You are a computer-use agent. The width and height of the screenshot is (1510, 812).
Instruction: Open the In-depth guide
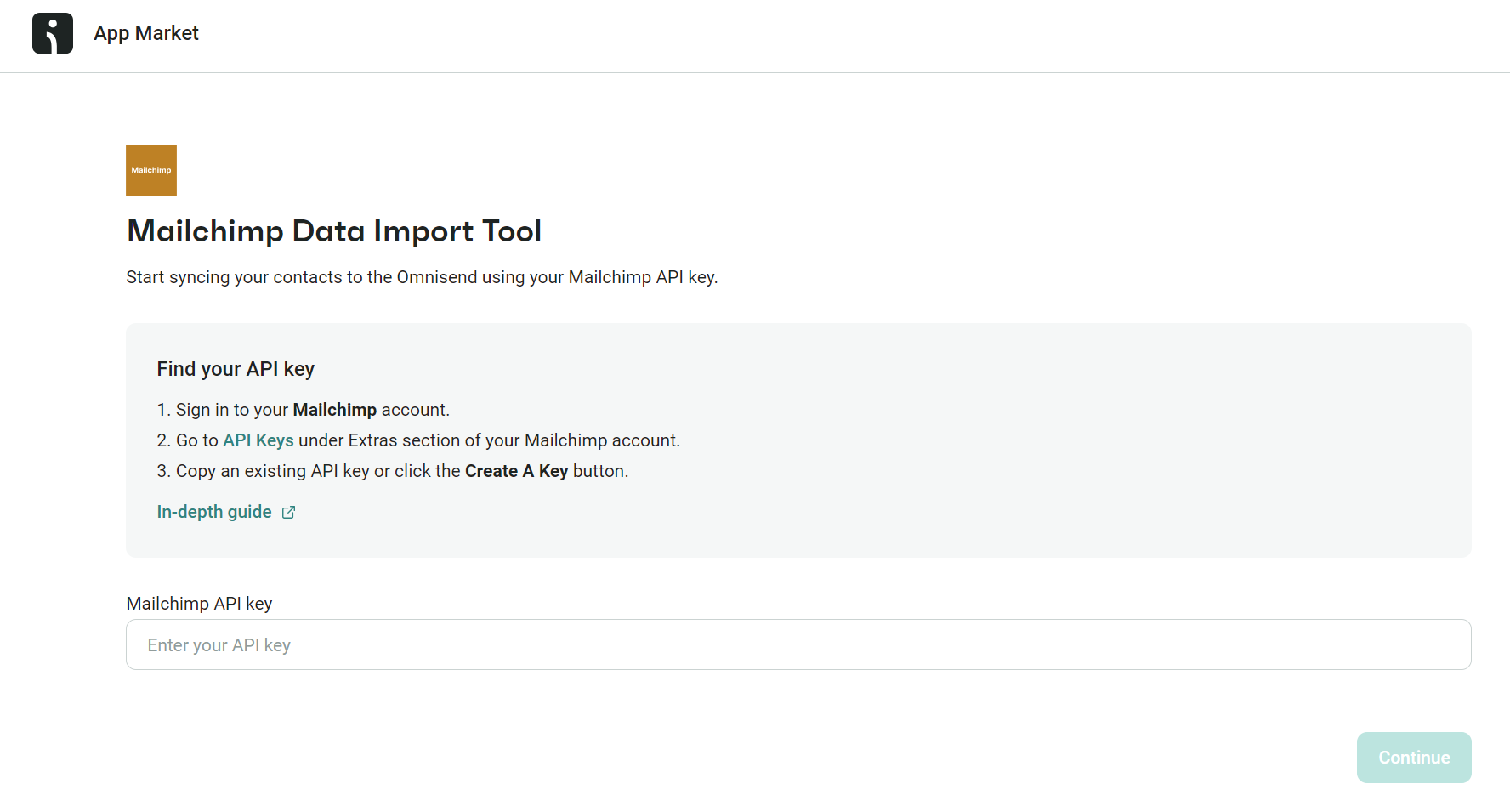(x=213, y=512)
